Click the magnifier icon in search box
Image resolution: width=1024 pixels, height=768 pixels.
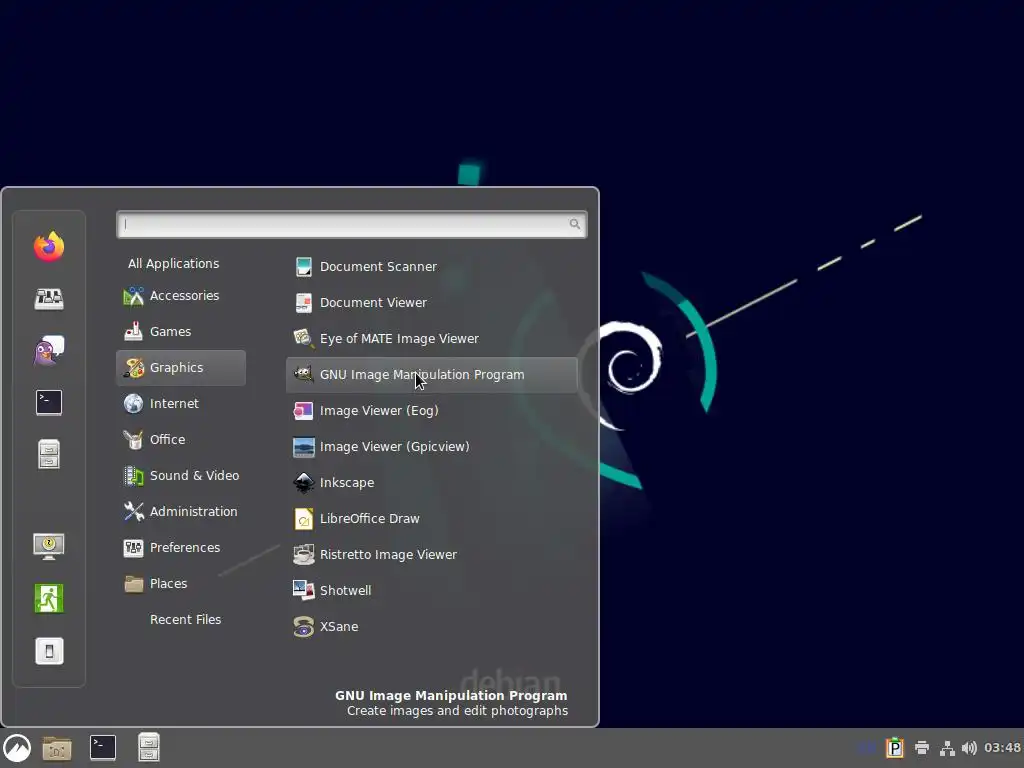(x=574, y=224)
